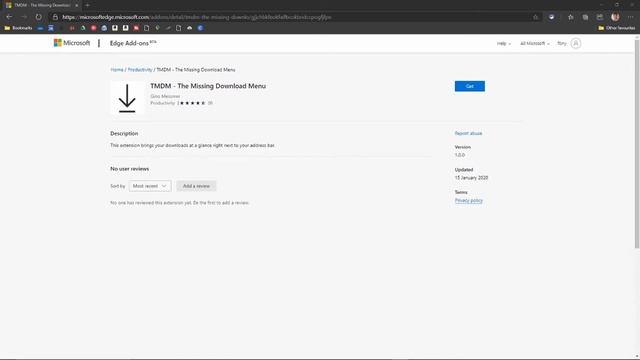Click the TMDM download arrow extension thumbnail
Image resolution: width=640 pixels, height=360 pixels.
(127, 98)
